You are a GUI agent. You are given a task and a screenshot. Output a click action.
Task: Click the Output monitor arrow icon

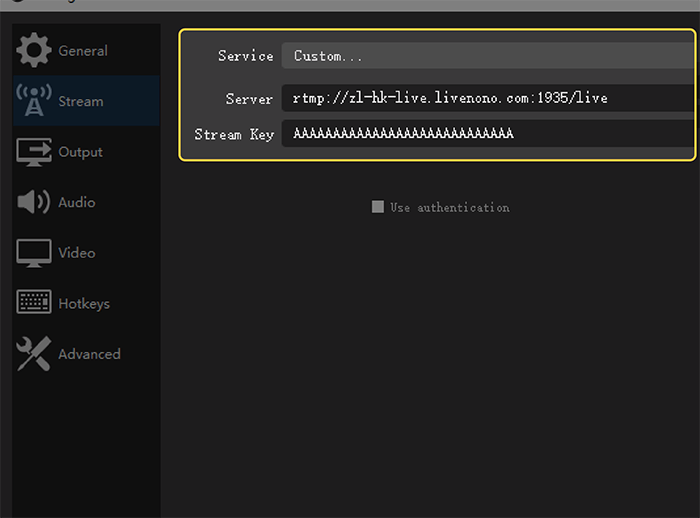click(x=34, y=152)
